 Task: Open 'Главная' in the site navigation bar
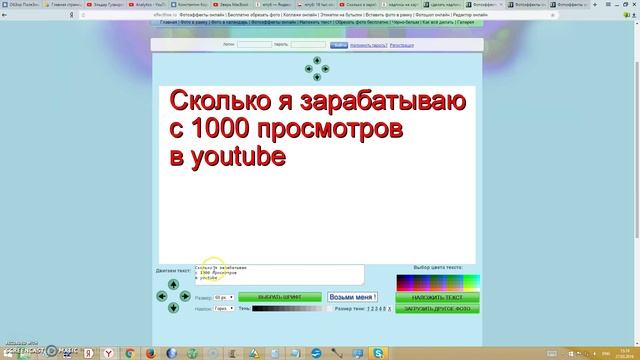coord(169,22)
